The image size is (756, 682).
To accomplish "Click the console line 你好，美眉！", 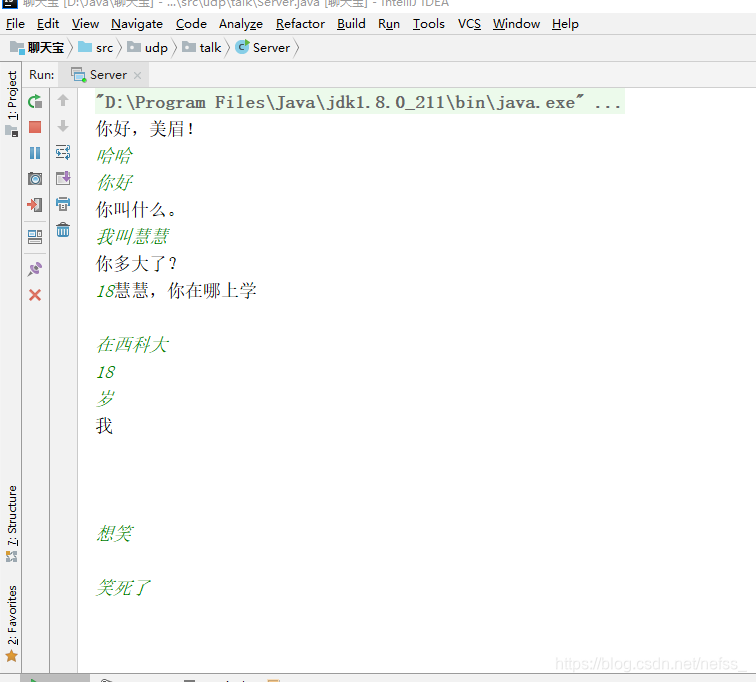I will [145, 129].
